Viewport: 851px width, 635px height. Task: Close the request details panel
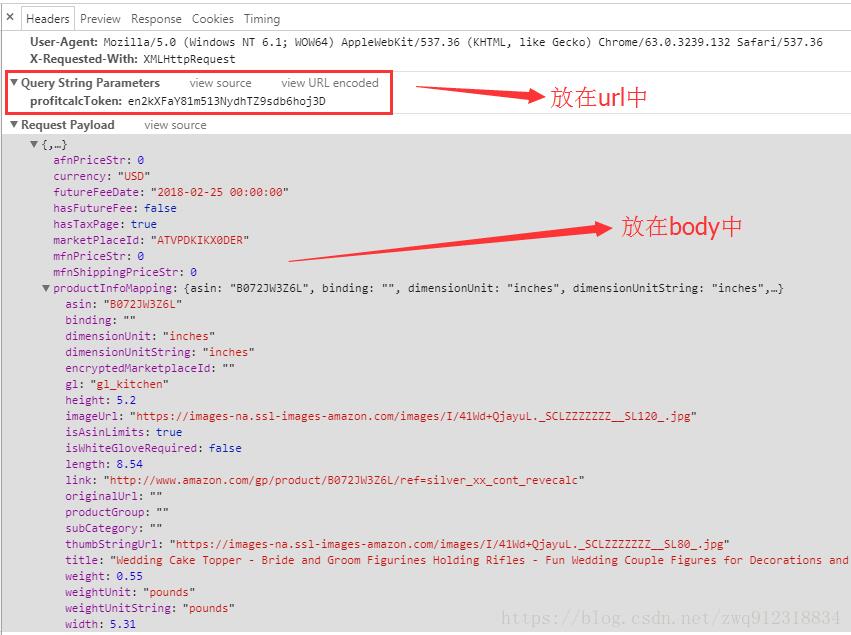tap(9, 18)
